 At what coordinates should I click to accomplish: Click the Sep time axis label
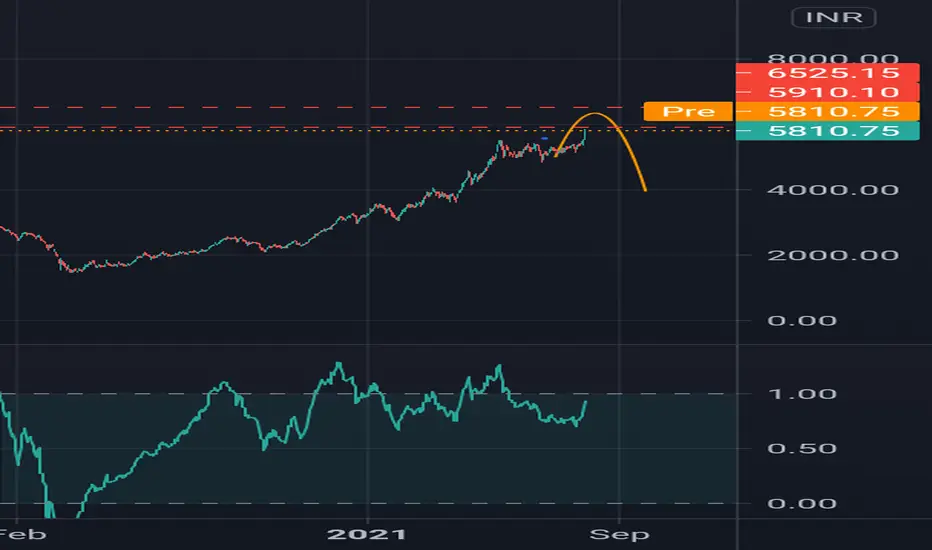pyautogui.click(x=619, y=534)
